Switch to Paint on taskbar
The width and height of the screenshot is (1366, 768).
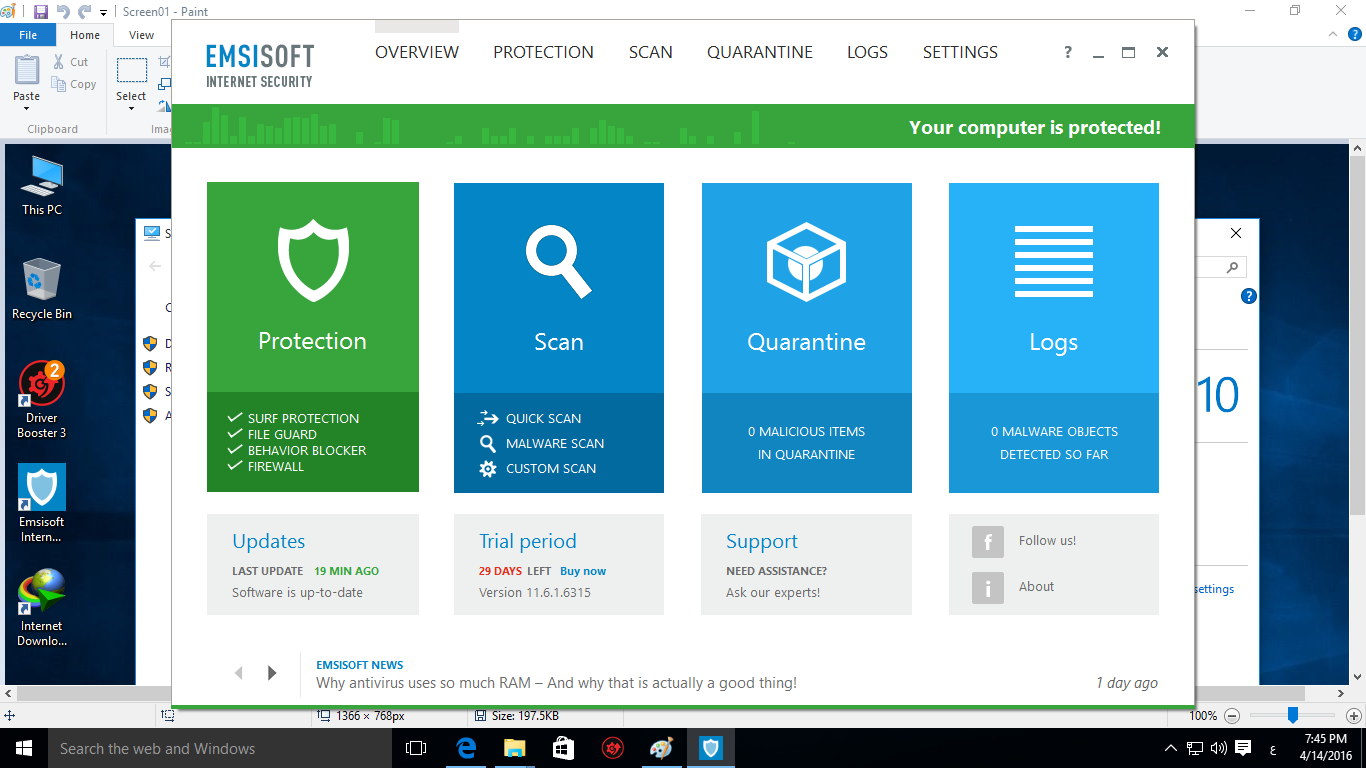(x=661, y=748)
